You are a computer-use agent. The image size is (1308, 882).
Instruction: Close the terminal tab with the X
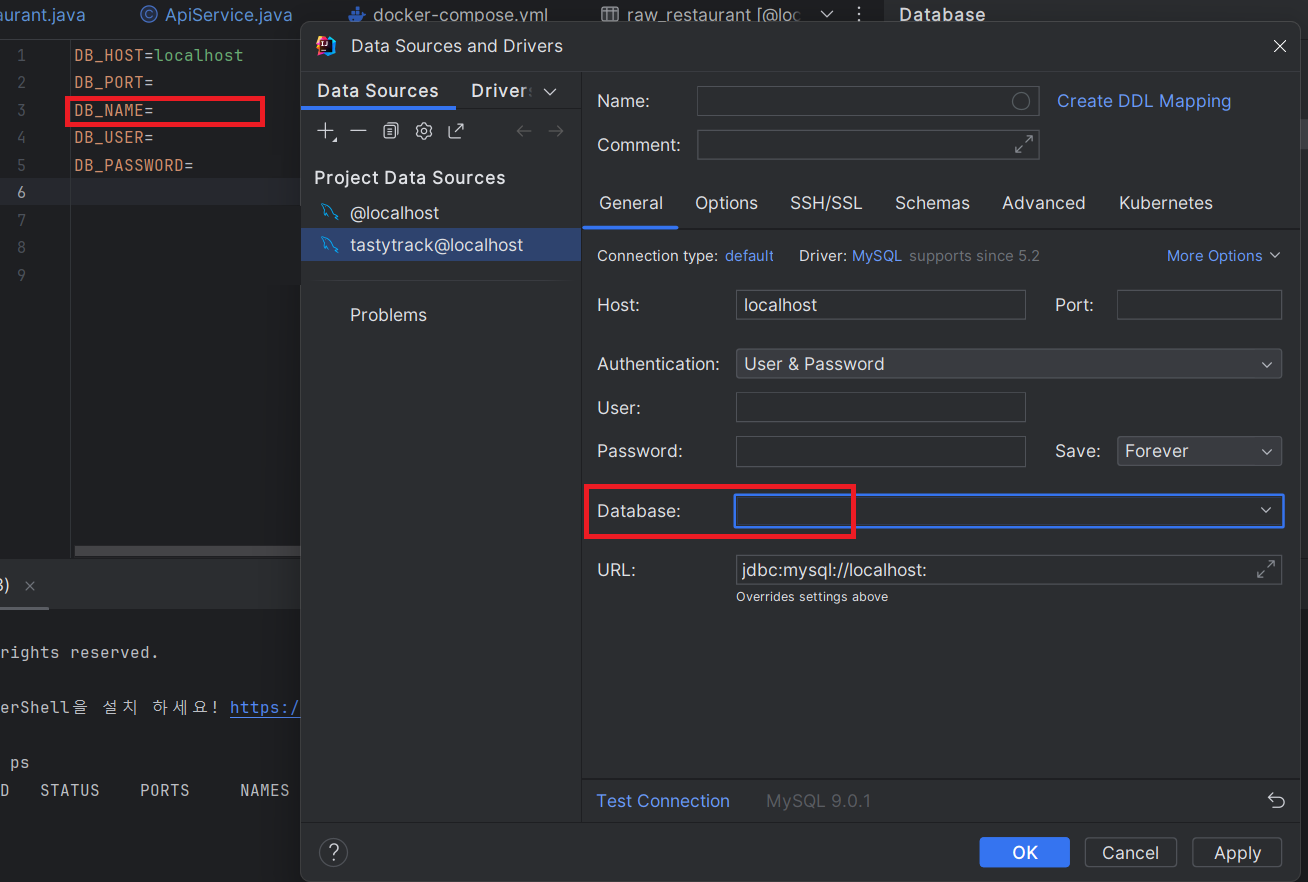click(x=30, y=586)
